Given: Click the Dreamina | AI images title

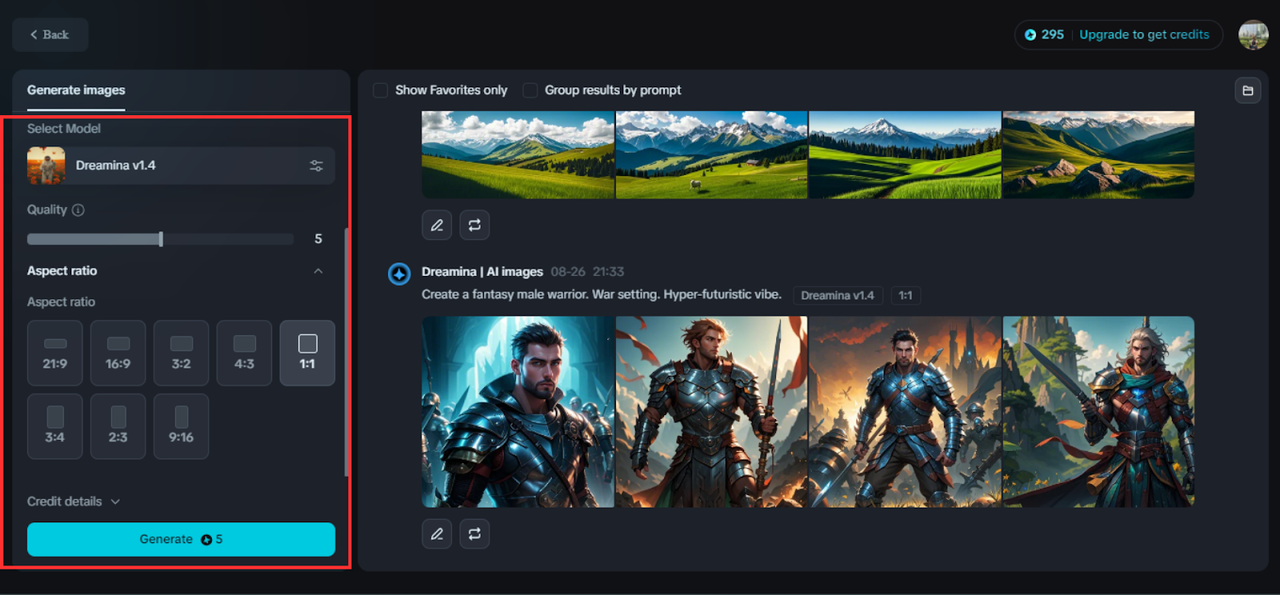Looking at the screenshot, I should pos(483,272).
